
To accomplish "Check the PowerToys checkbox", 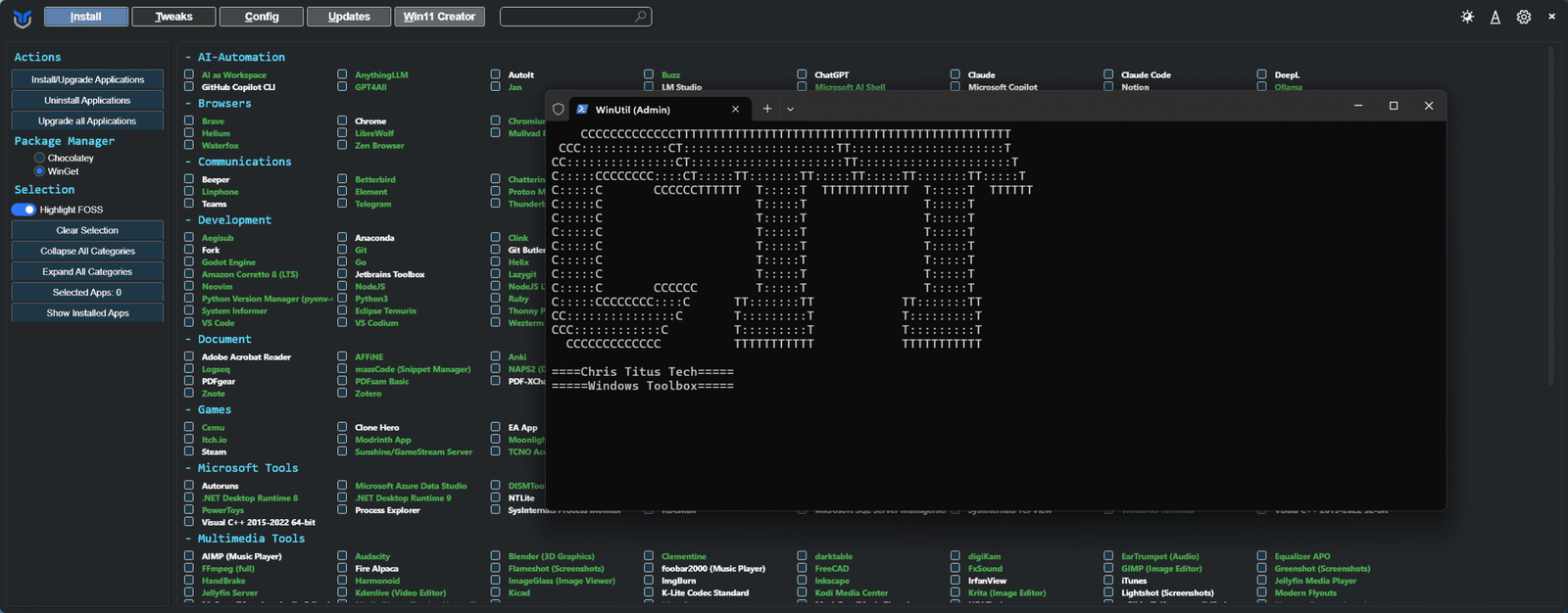I will (x=189, y=509).
